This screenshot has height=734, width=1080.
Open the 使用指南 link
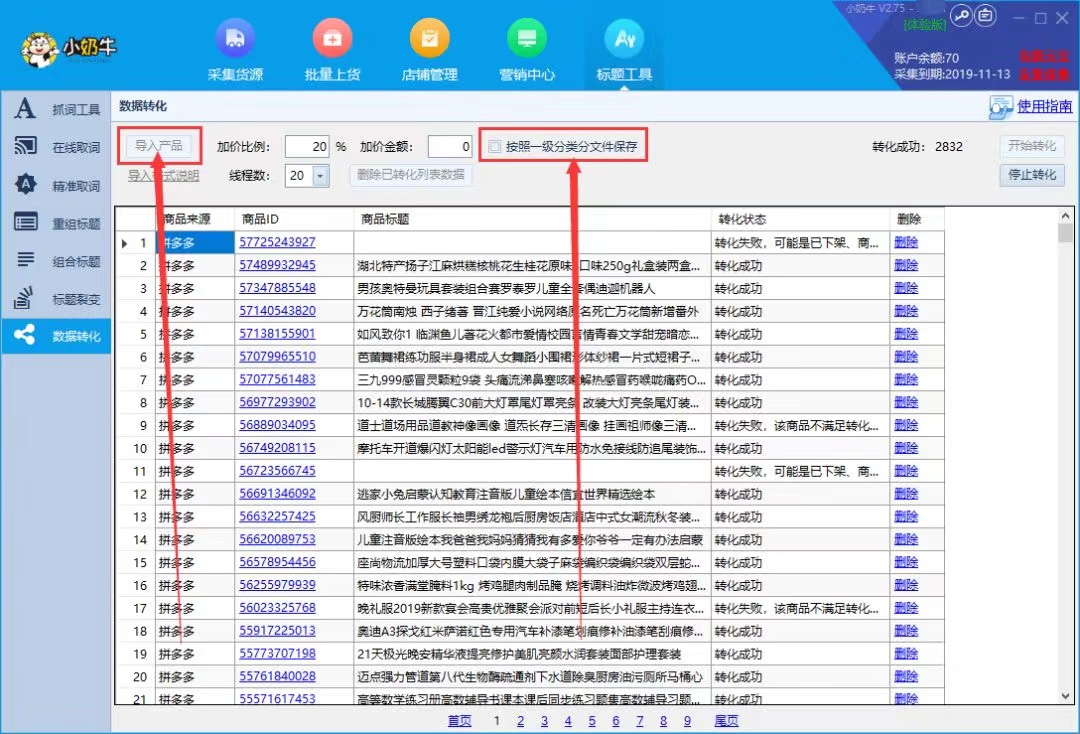point(1044,106)
